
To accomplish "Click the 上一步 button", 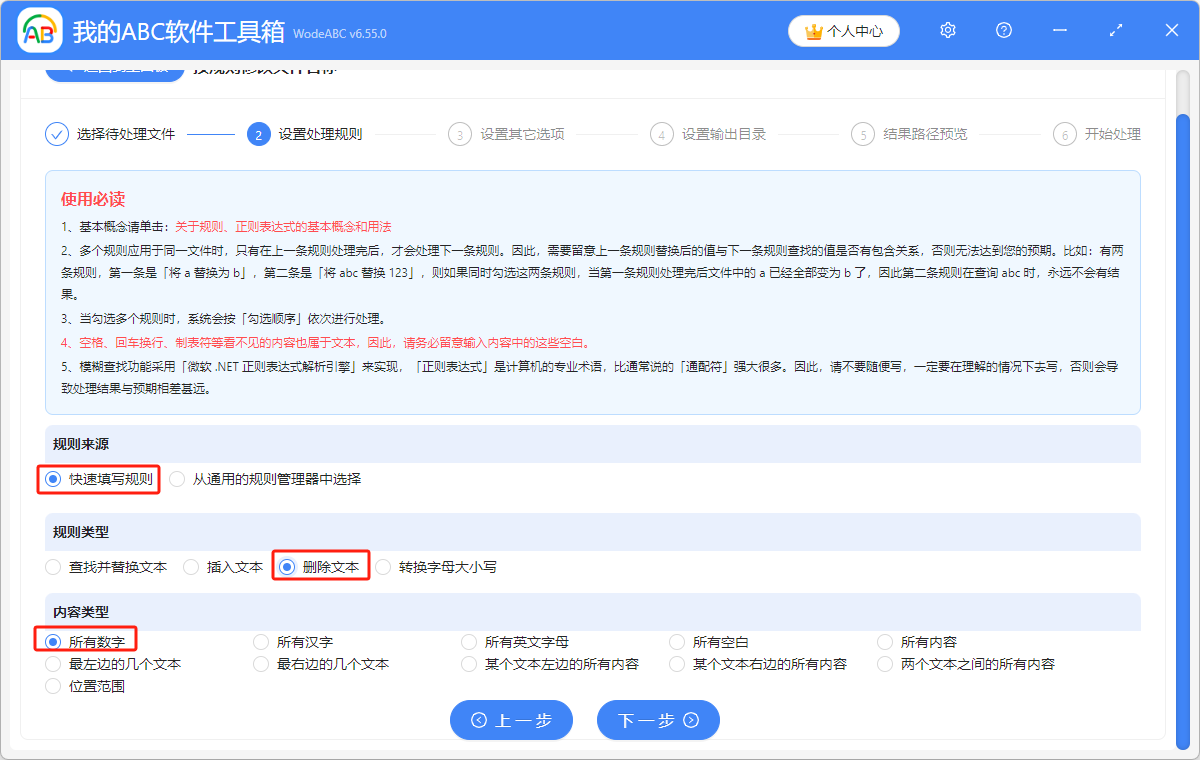I will (x=511, y=720).
